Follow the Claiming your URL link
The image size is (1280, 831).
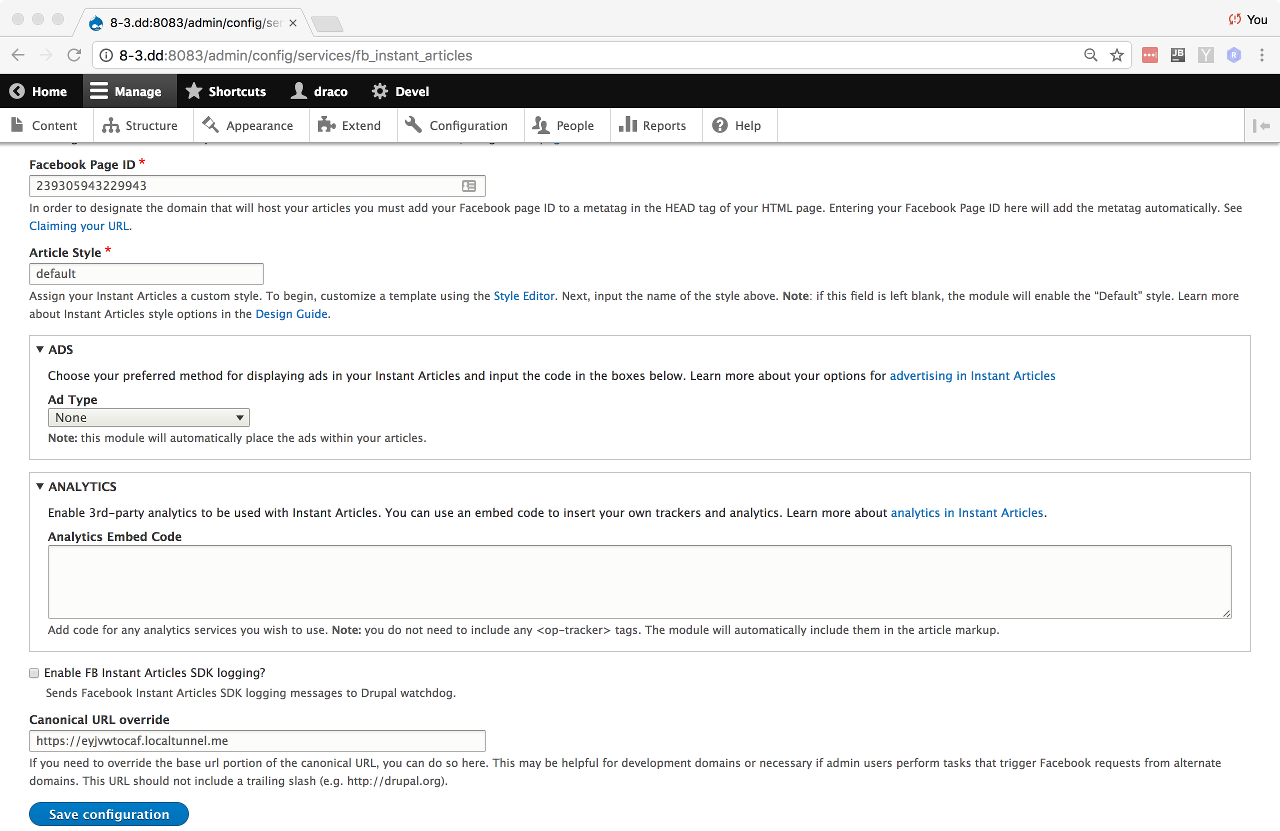pyautogui.click(x=79, y=226)
